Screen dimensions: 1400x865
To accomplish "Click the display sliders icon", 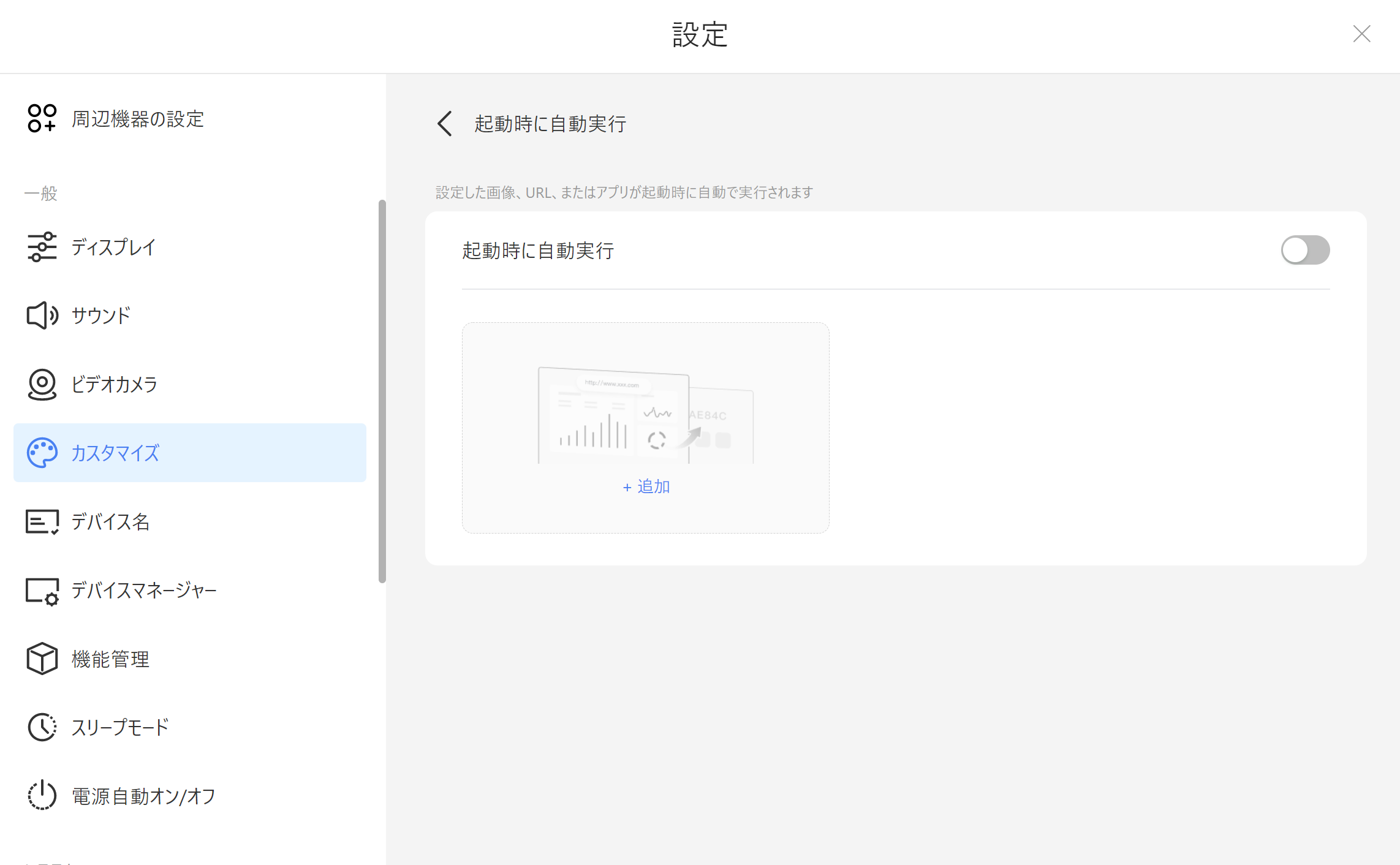I will click(x=42, y=247).
